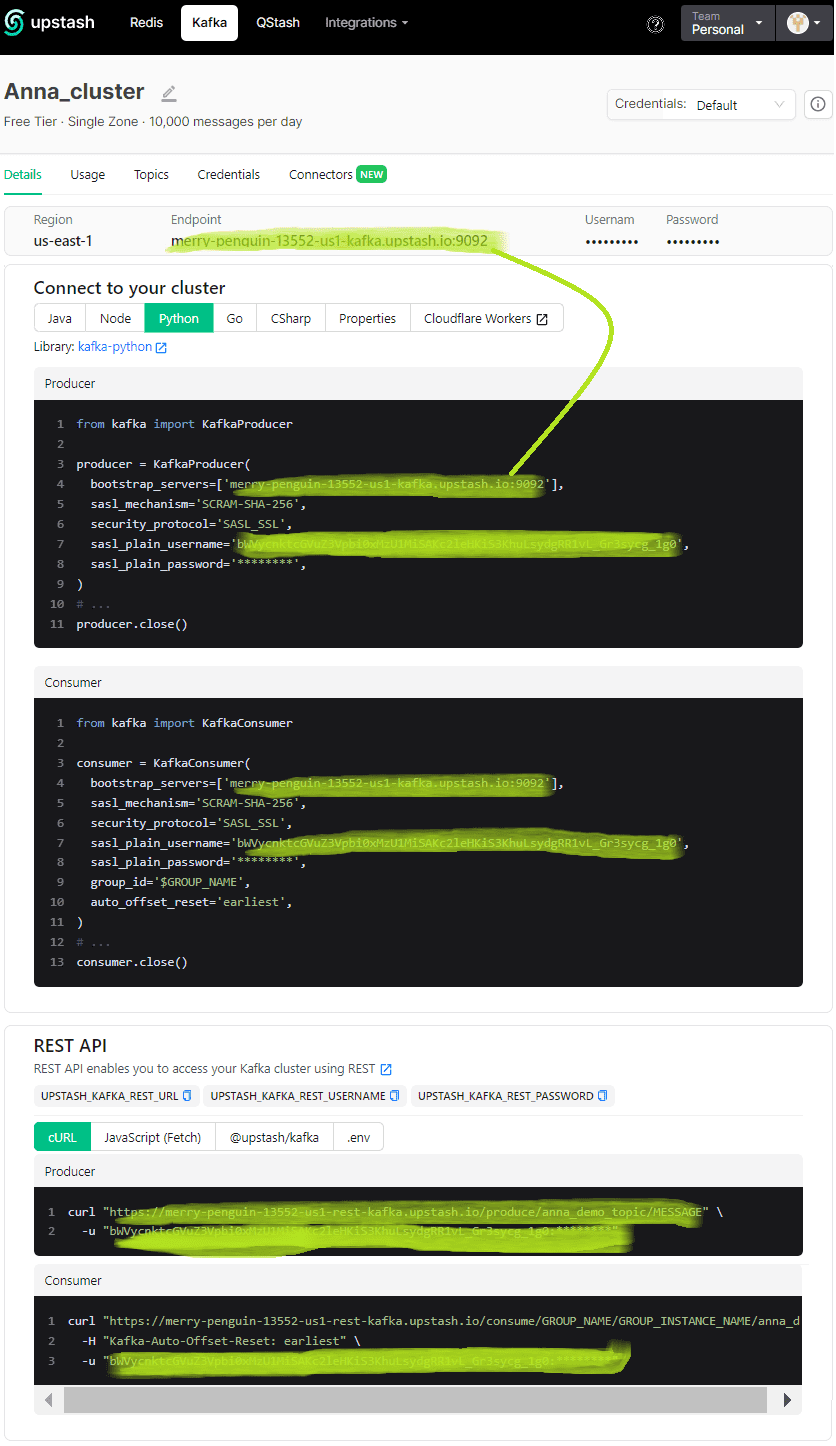Click UPSTASH_KAFKA_REST_PASSWORD label

[x=506, y=1096]
